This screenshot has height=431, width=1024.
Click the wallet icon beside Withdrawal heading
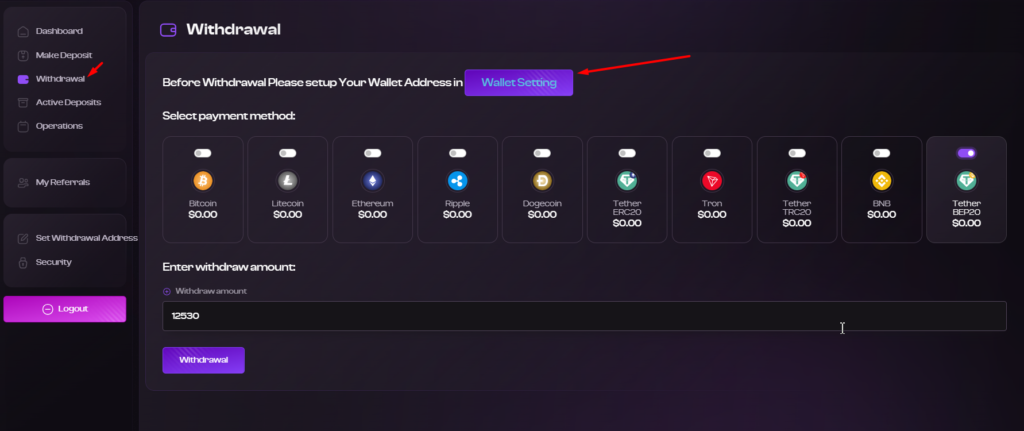[168, 29]
